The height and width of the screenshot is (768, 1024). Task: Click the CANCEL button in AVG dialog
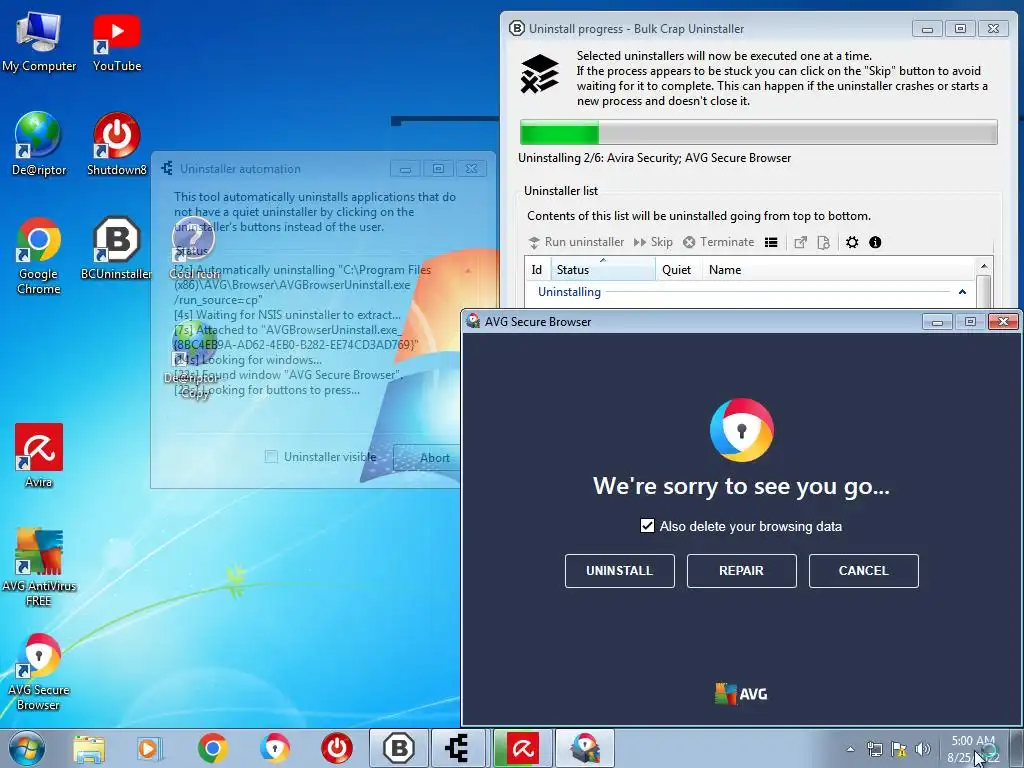point(863,571)
